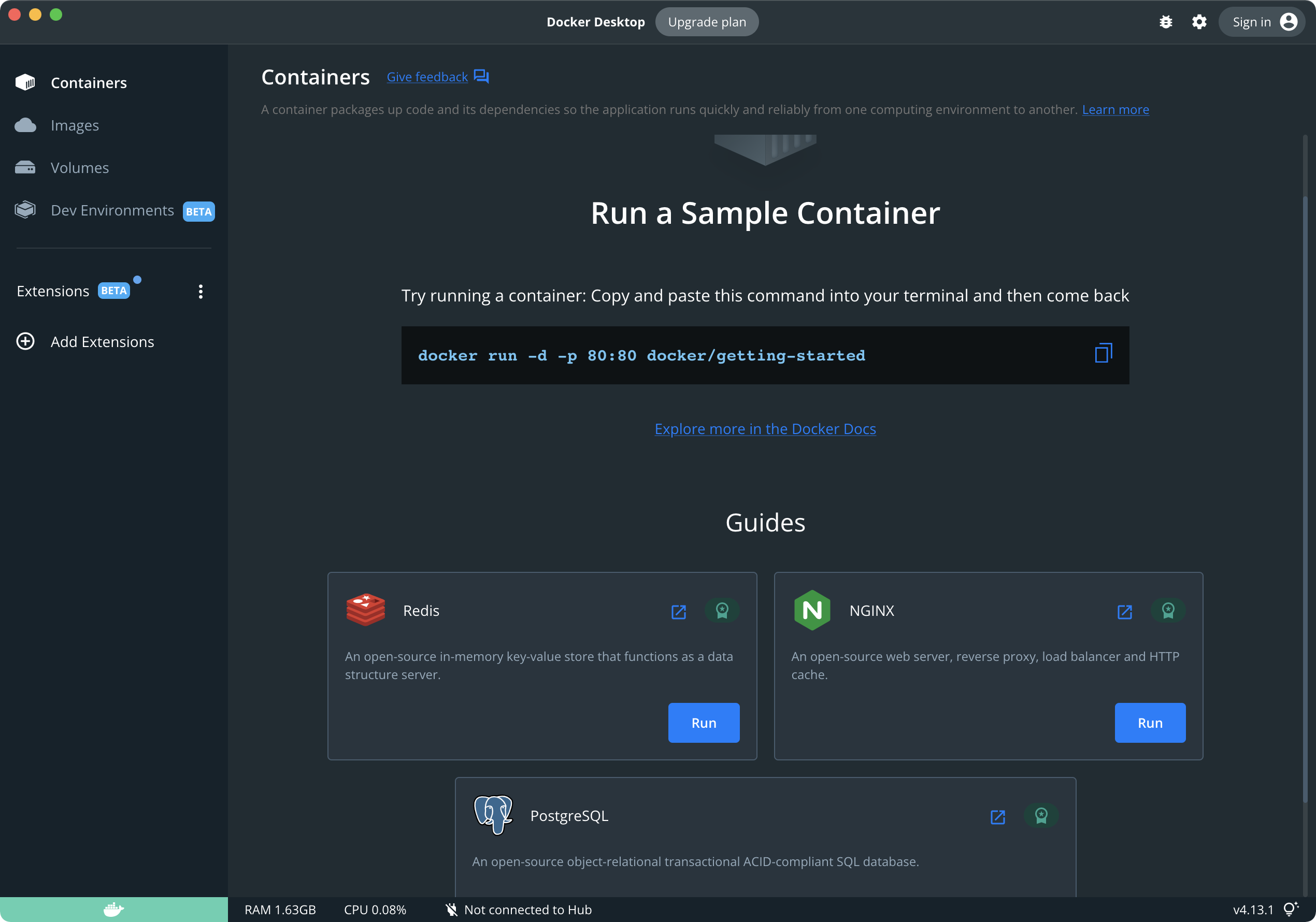Open Volumes in sidebar

pyautogui.click(x=79, y=167)
